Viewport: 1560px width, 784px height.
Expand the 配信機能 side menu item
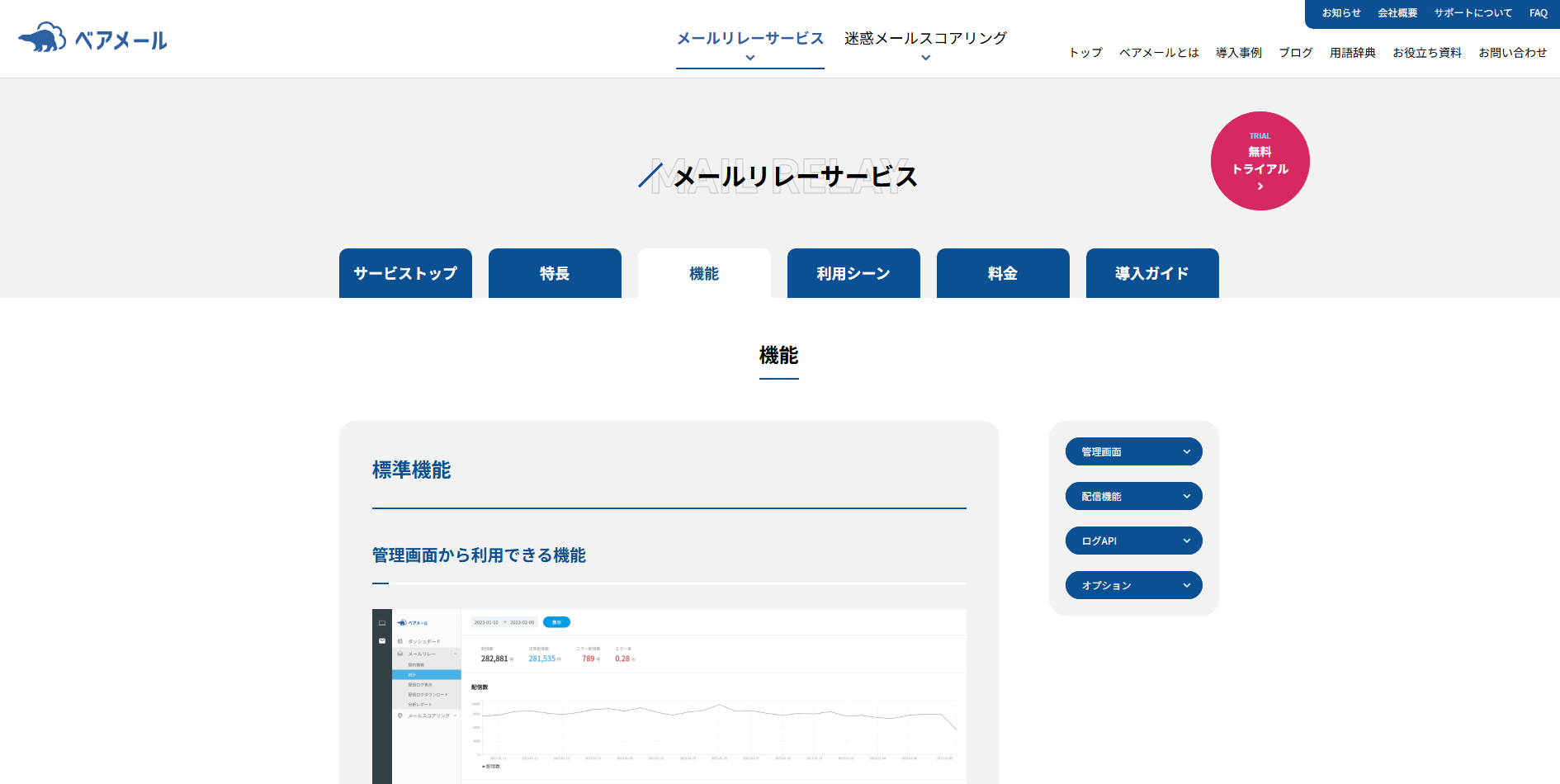point(1134,496)
